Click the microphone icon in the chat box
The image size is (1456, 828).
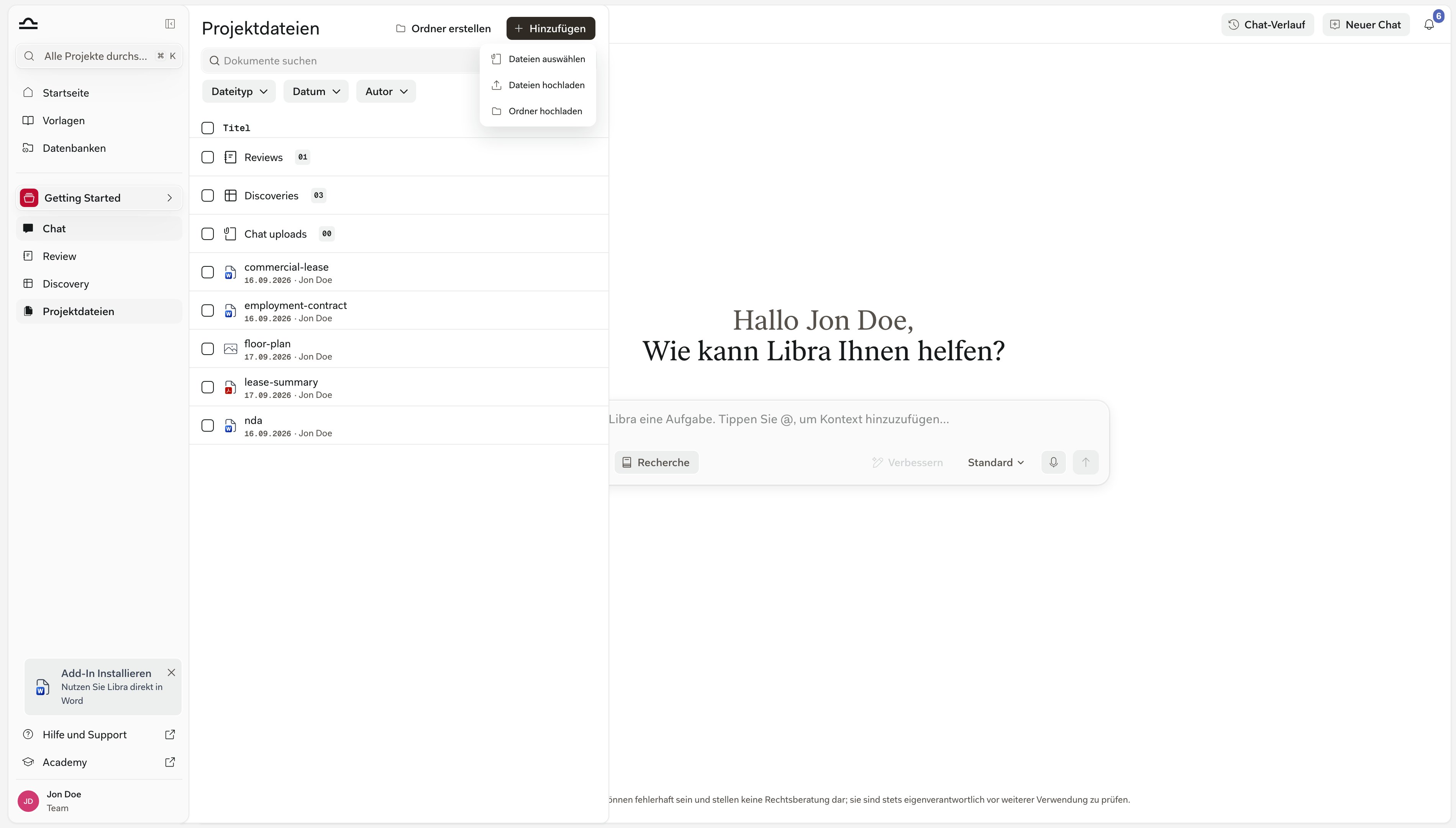coord(1053,462)
